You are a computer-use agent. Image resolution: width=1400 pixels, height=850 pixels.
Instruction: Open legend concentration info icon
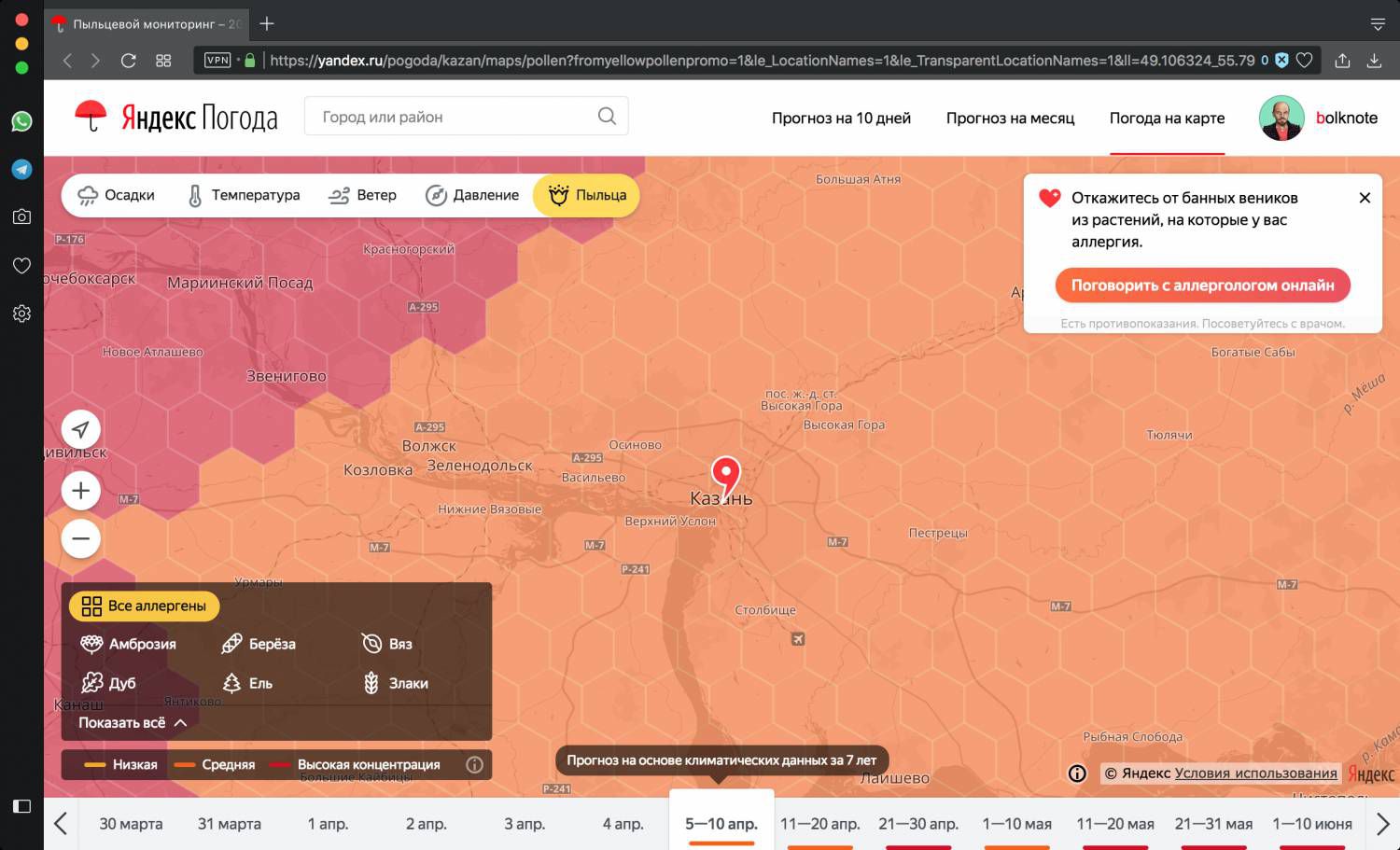(474, 765)
